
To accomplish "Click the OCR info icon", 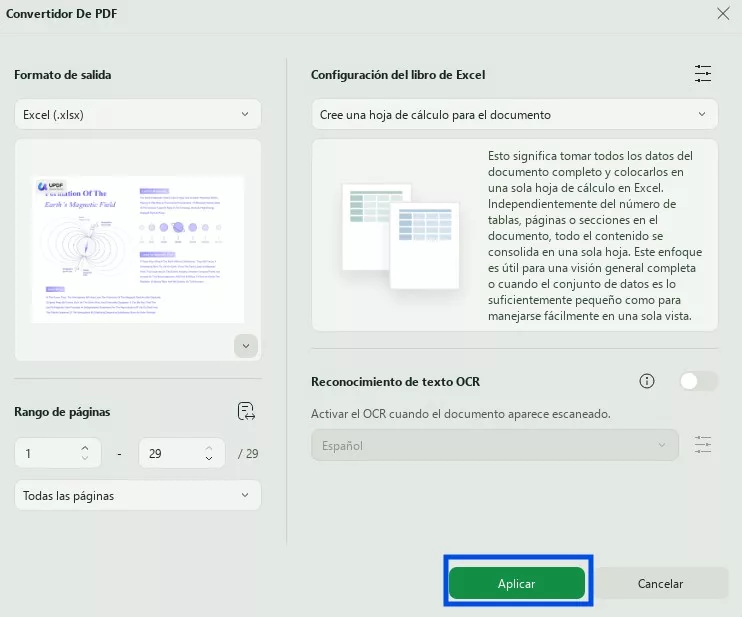I will [x=647, y=381].
